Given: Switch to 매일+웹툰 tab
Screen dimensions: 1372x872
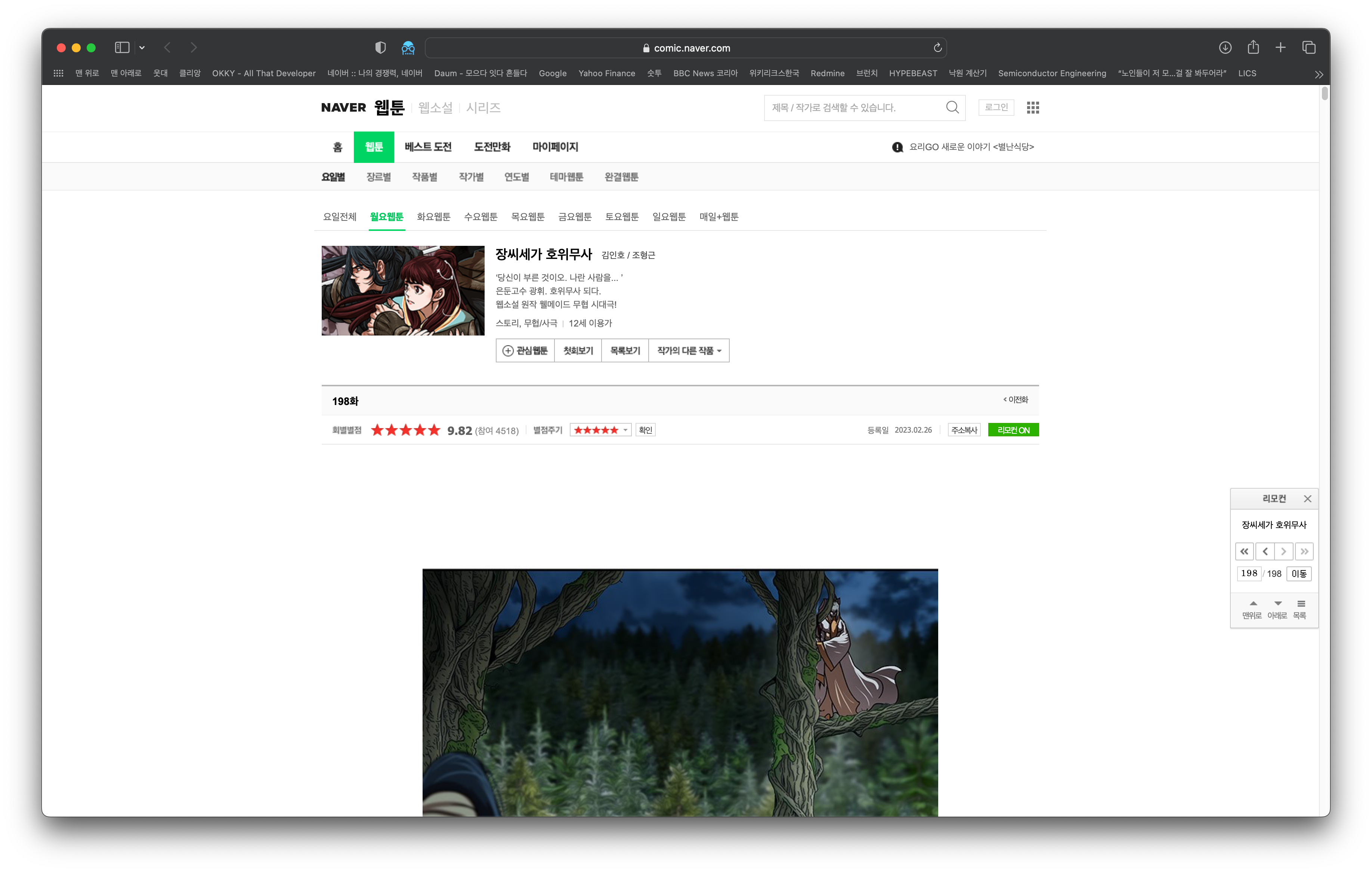Looking at the screenshot, I should (719, 217).
